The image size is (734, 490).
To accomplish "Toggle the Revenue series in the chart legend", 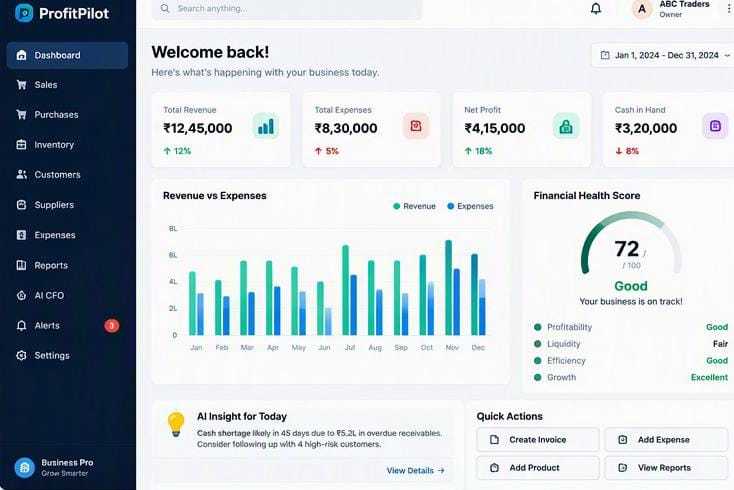I will pos(414,206).
